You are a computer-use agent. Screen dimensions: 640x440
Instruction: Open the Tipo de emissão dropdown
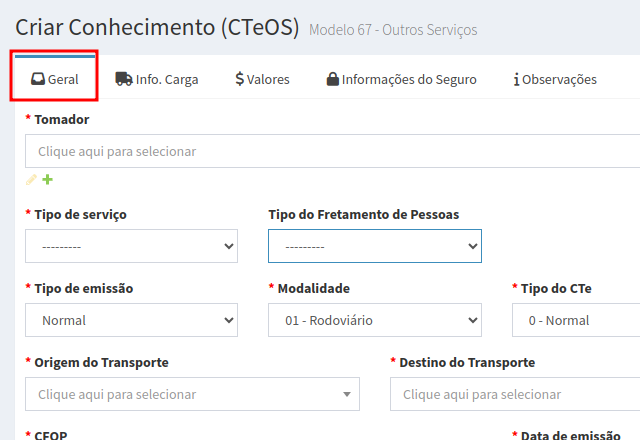[x=131, y=320]
